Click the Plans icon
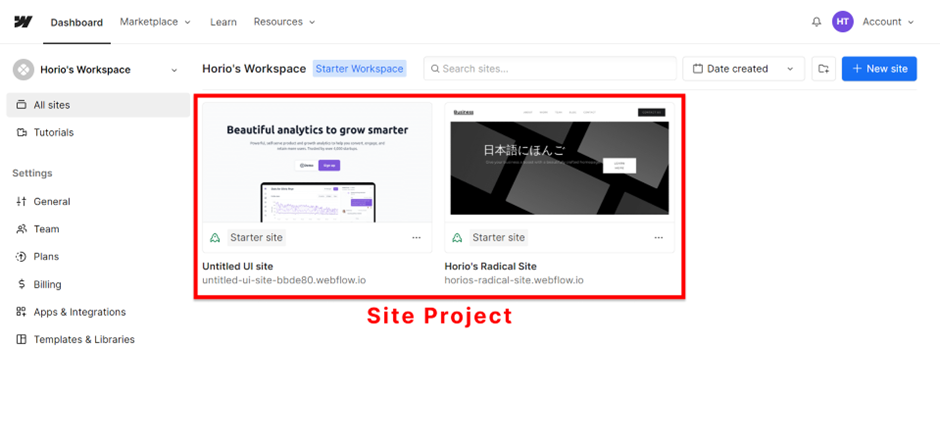Image resolution: width=940 pixels, height=444 pixels. click(x=22, y=256)
